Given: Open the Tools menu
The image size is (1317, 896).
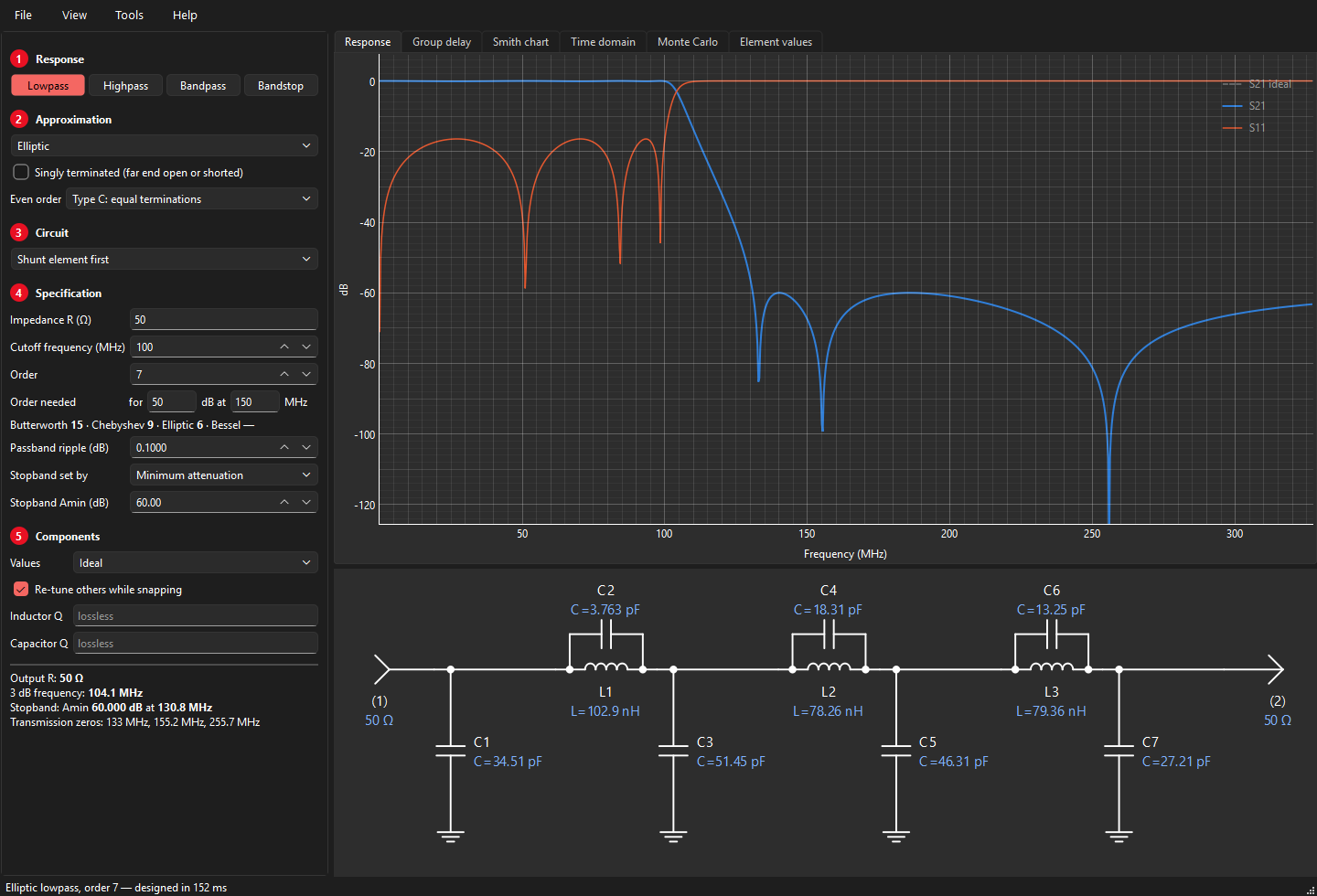Looking at the screenshot, I should tap(129, 15).
